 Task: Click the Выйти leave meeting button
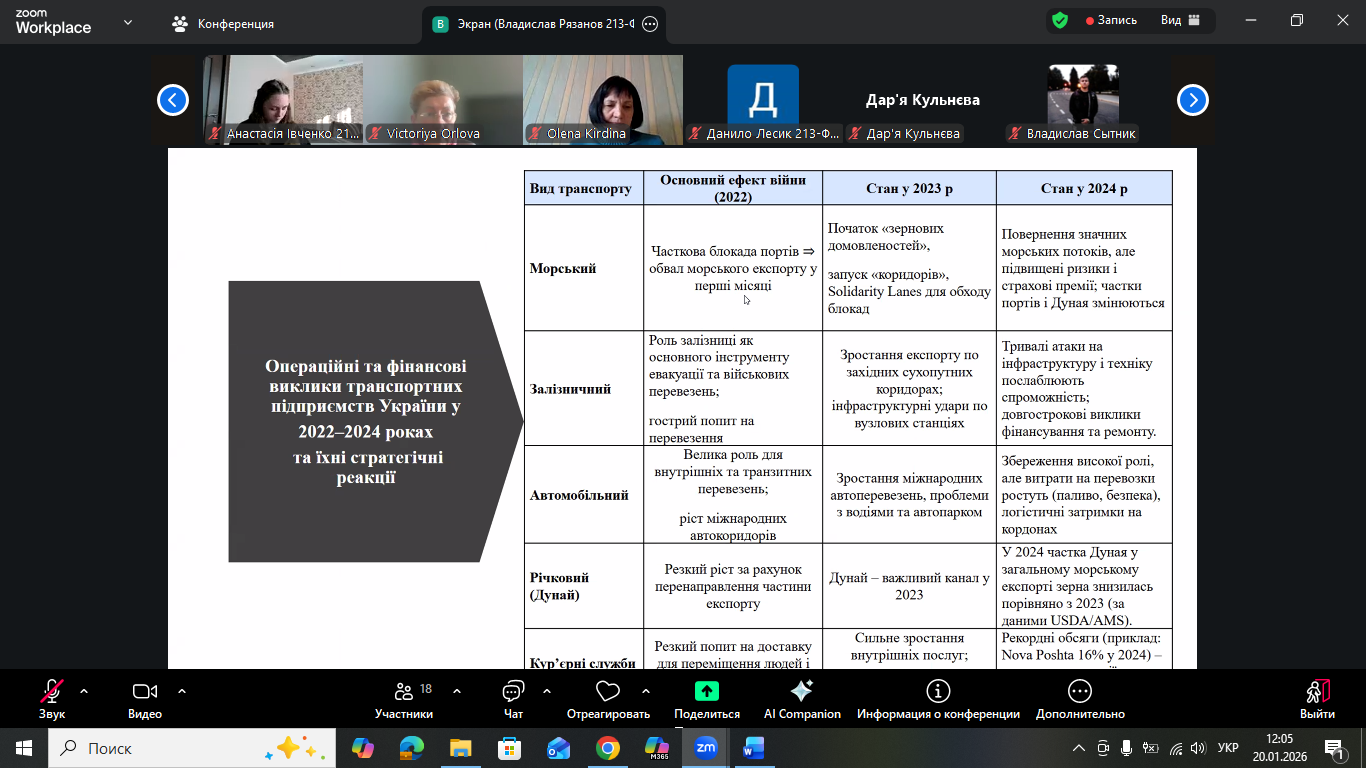click(x=1317, y=698)
